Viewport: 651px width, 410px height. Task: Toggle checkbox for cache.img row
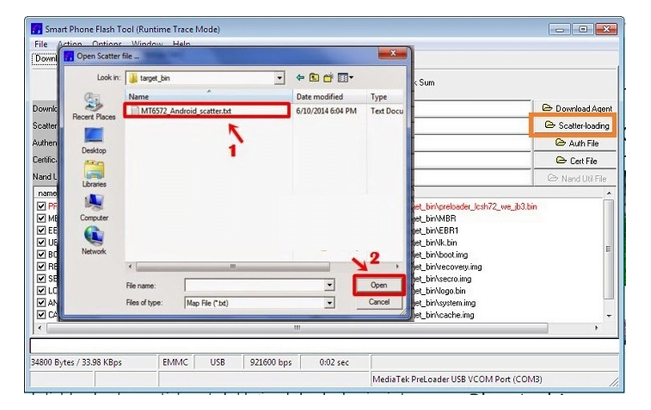pos(41,315)
